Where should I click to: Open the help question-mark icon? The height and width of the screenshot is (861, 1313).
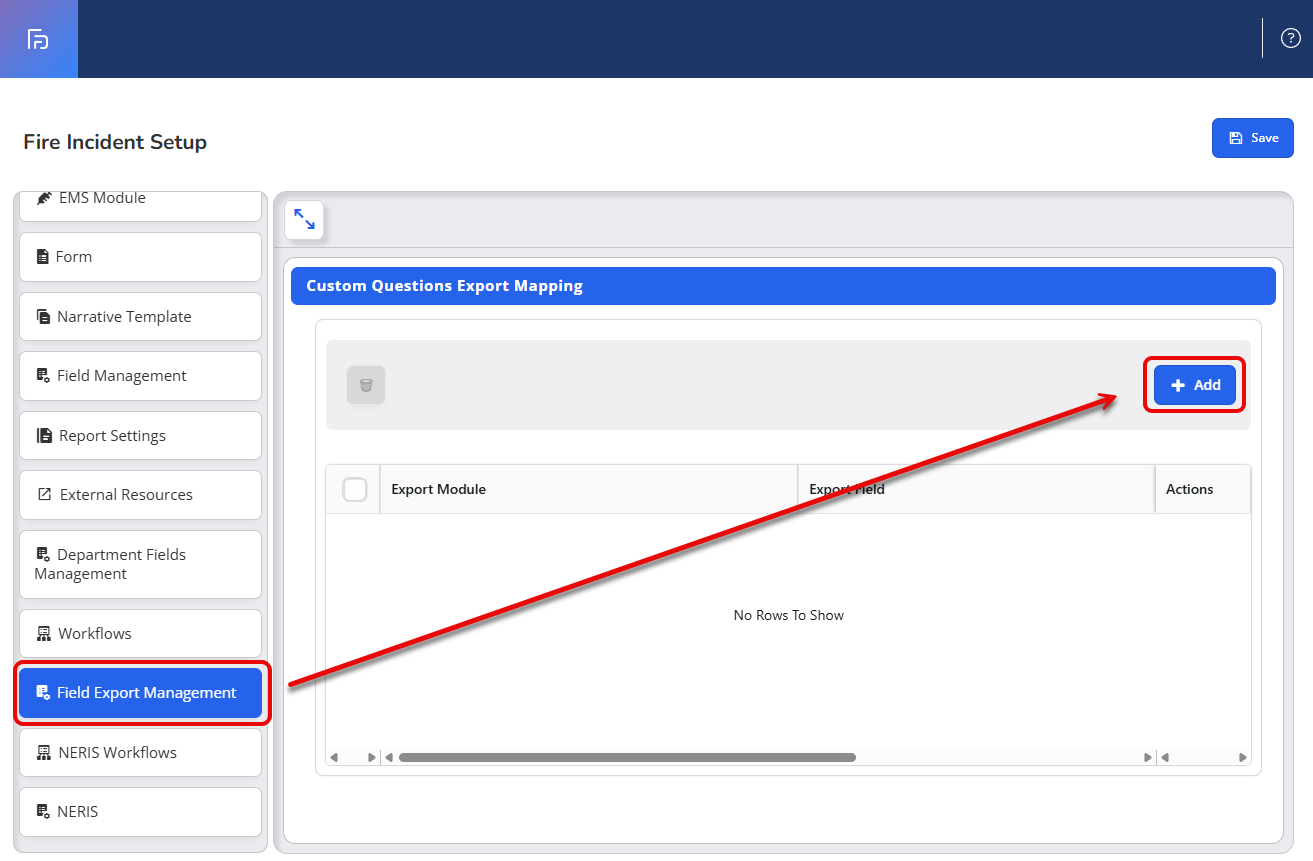pyautogui.click(x=1291, y=39)
